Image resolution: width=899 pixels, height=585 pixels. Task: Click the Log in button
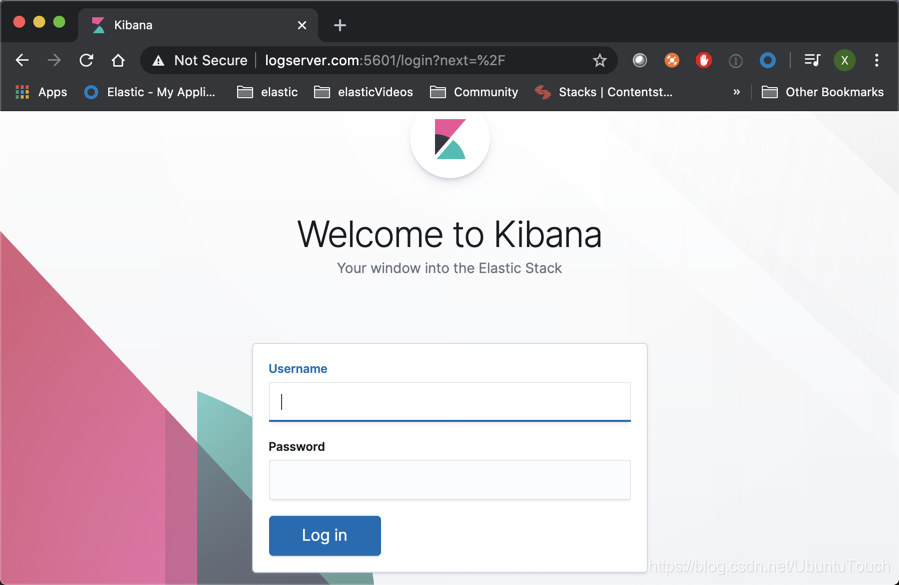click(325, 536)
